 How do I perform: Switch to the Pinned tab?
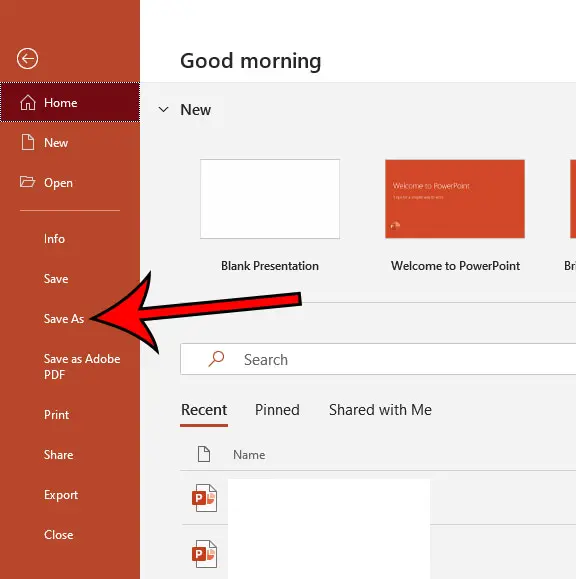pyautogui.click(x=277, y=410)
